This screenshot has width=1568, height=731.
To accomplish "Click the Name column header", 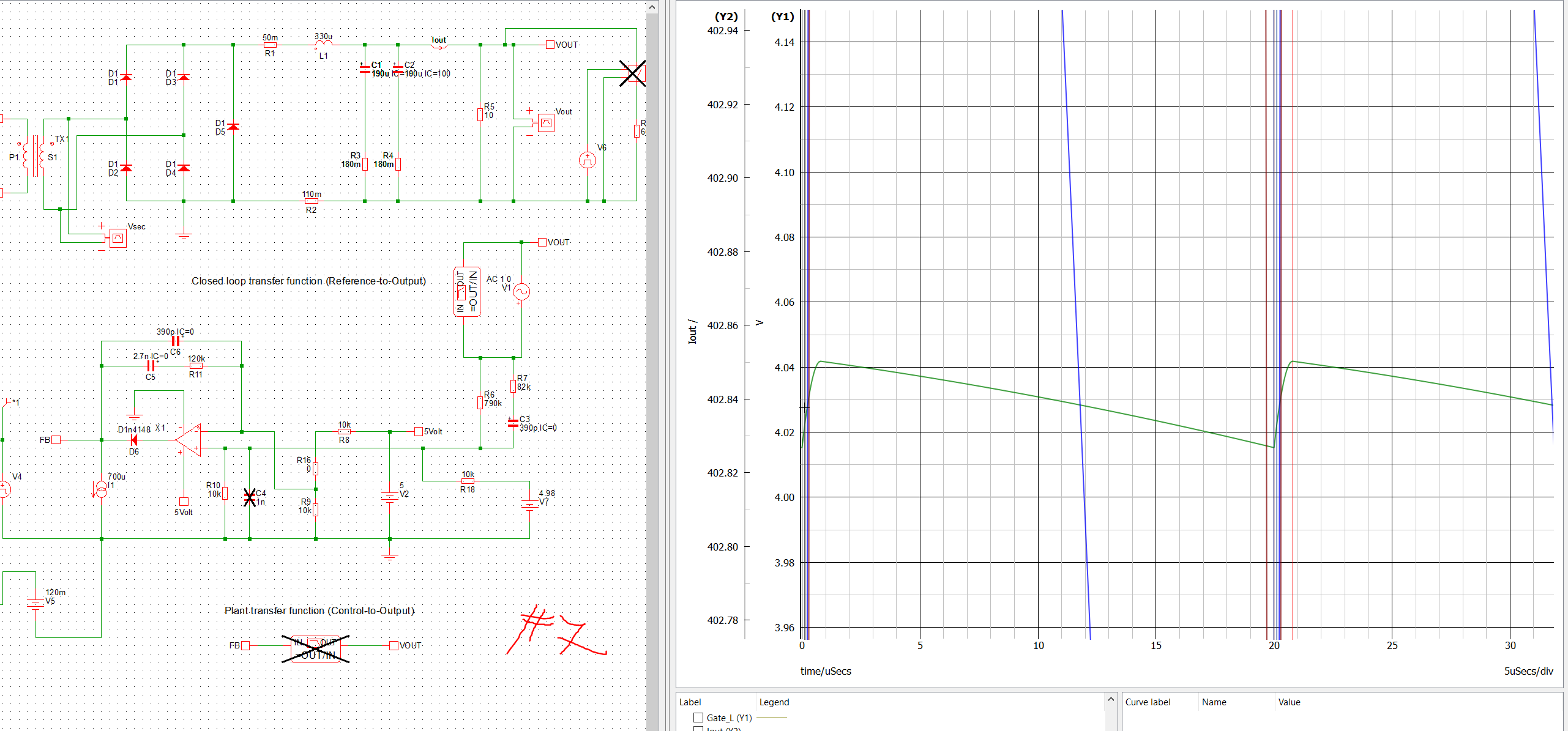I will tap(1214, 702).
